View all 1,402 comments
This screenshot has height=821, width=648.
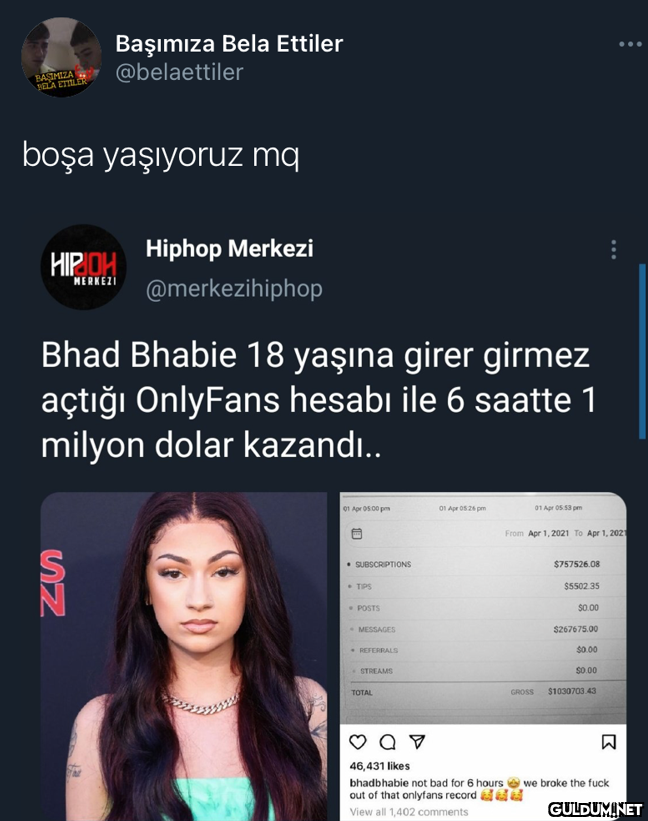pyautogui.click(x=409, y=812)
